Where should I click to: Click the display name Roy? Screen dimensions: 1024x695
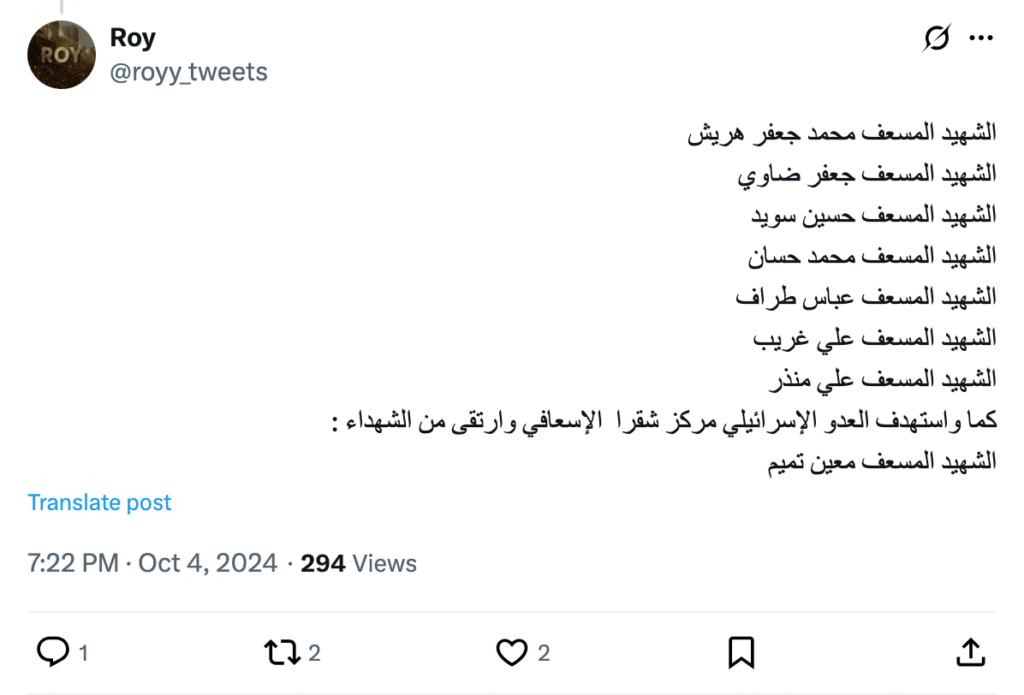[133, 38]
